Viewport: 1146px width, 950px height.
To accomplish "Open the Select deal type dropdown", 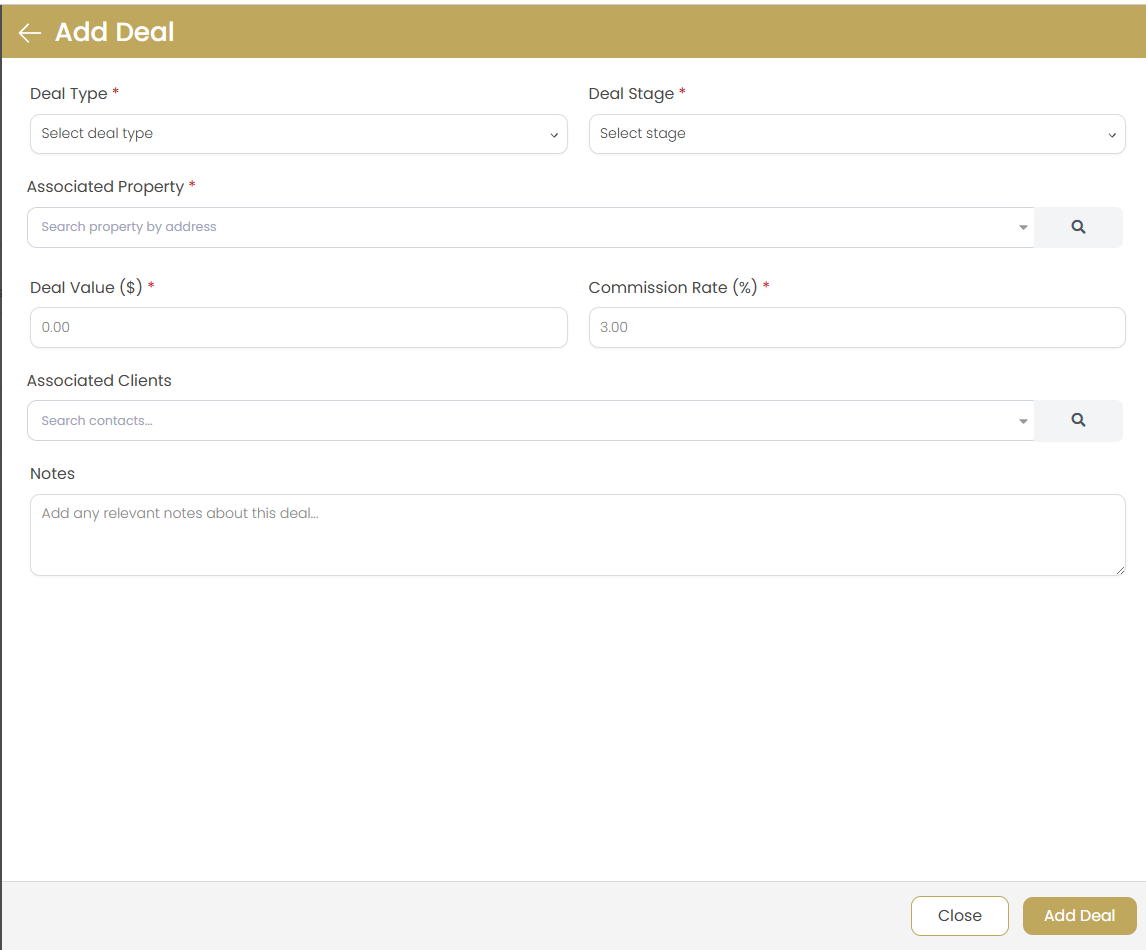I will [298, 134].
